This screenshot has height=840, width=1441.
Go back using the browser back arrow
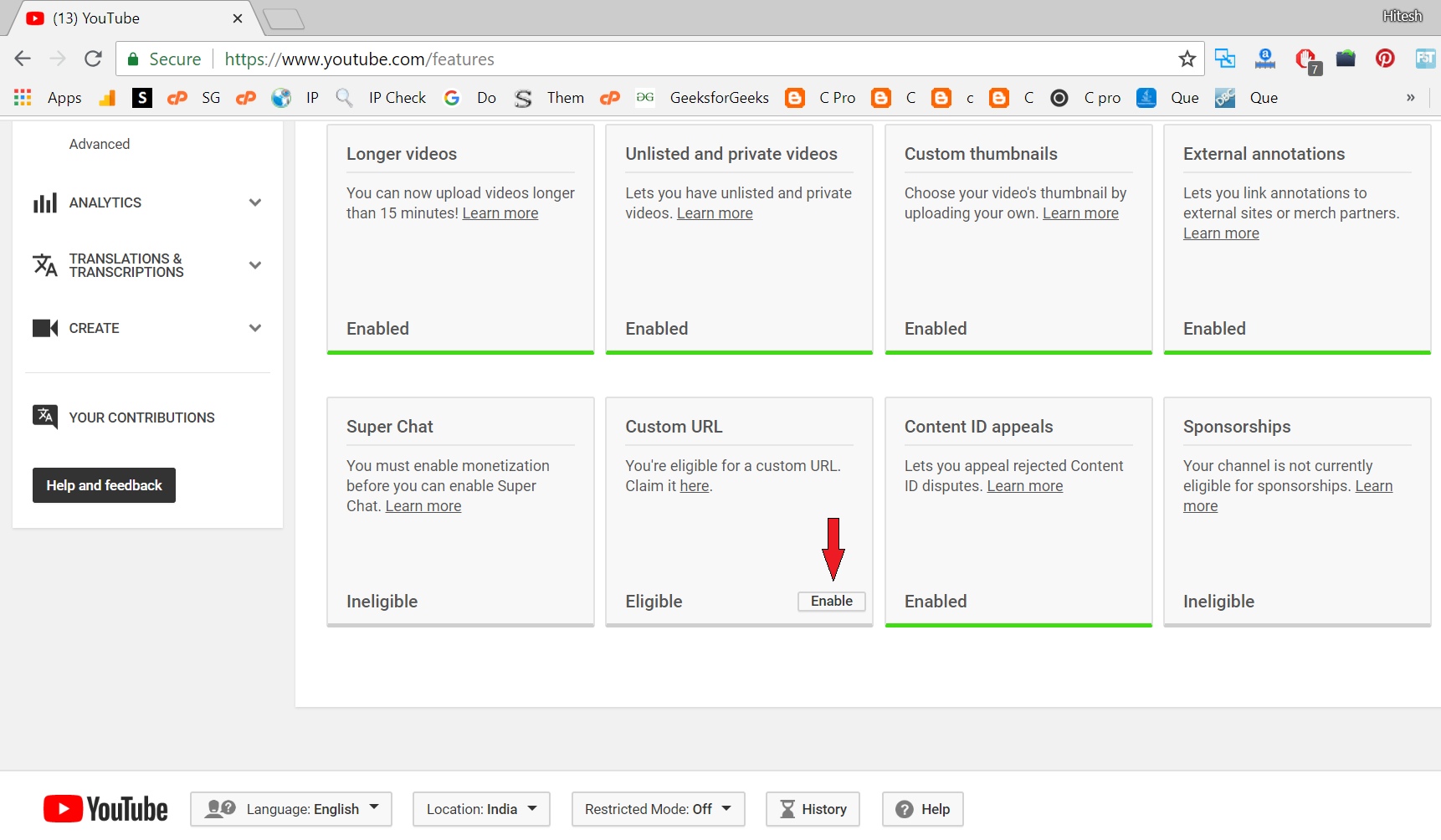coord(23,59)
